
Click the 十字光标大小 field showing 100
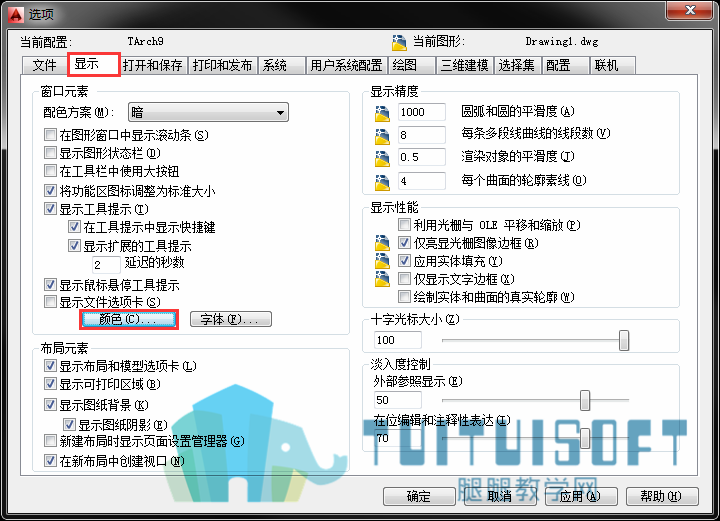click(x=398, y=340)
